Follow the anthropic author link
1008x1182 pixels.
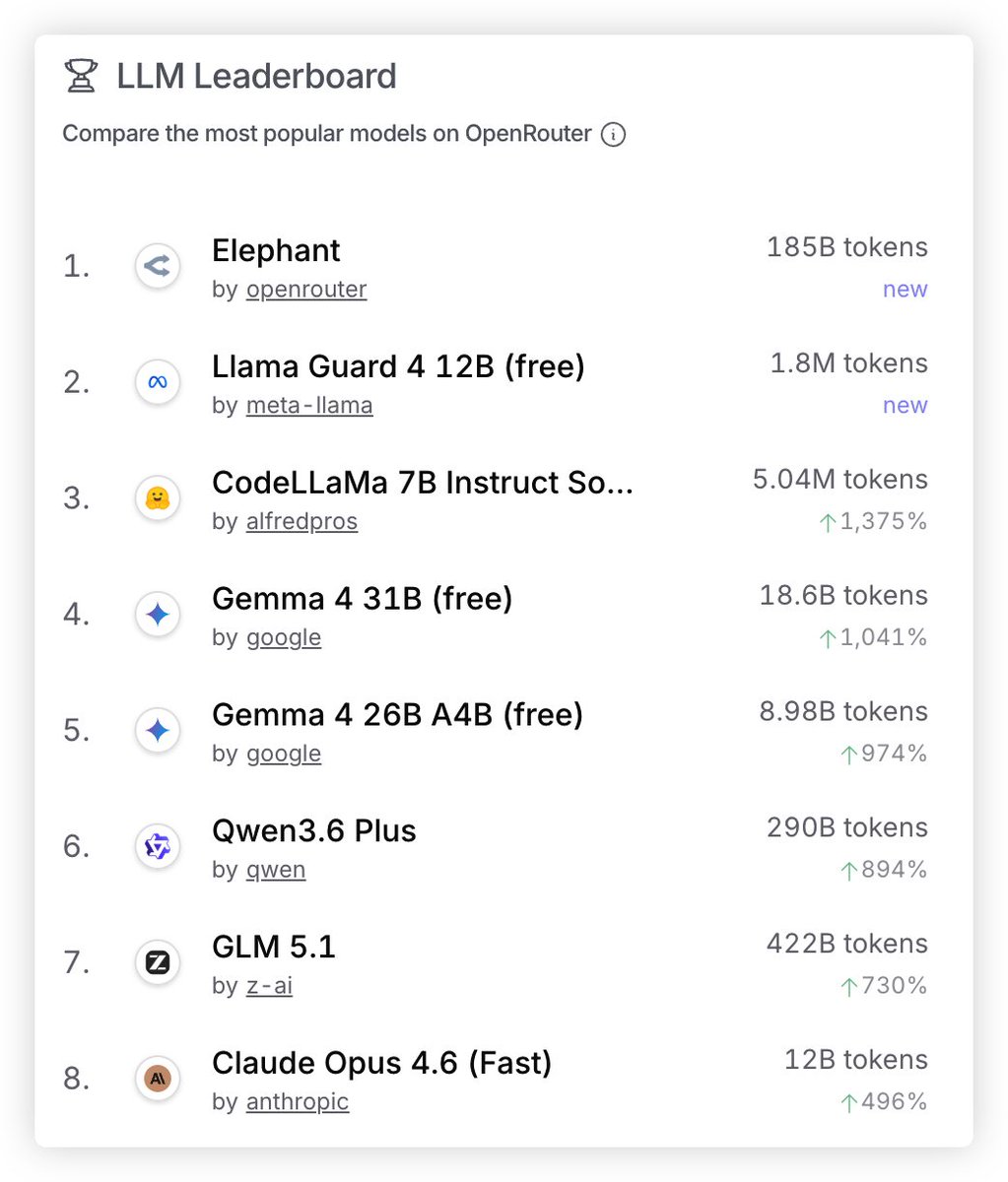[x=298, y=1101]
